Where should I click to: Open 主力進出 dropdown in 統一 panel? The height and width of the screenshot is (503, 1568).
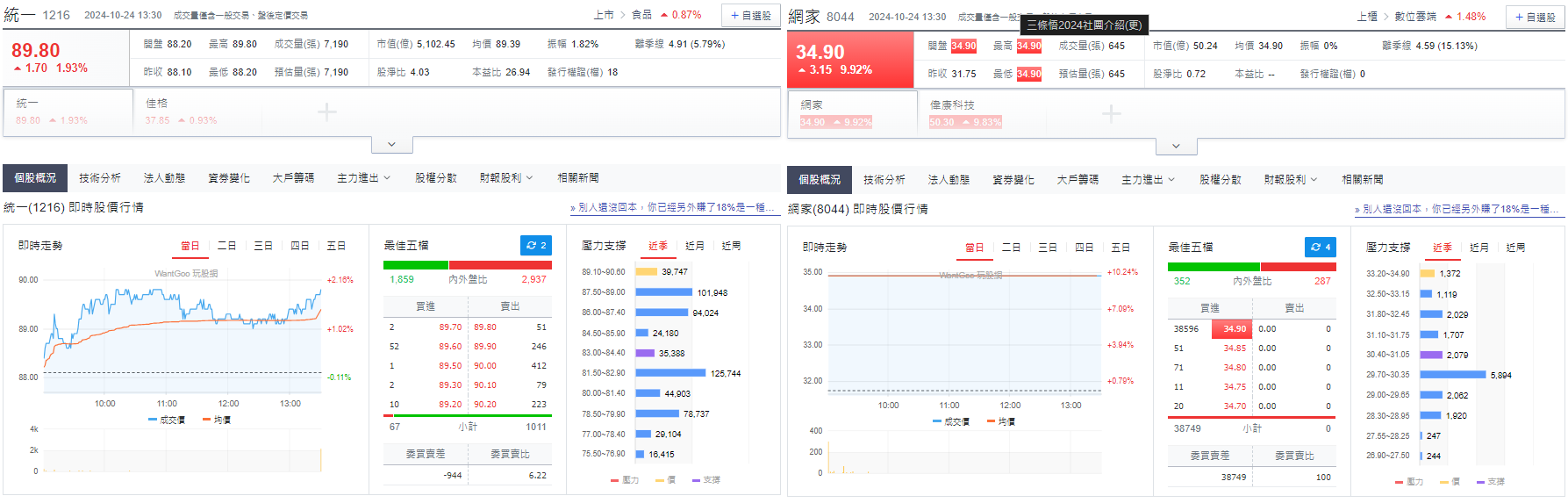tap(363, 177)
